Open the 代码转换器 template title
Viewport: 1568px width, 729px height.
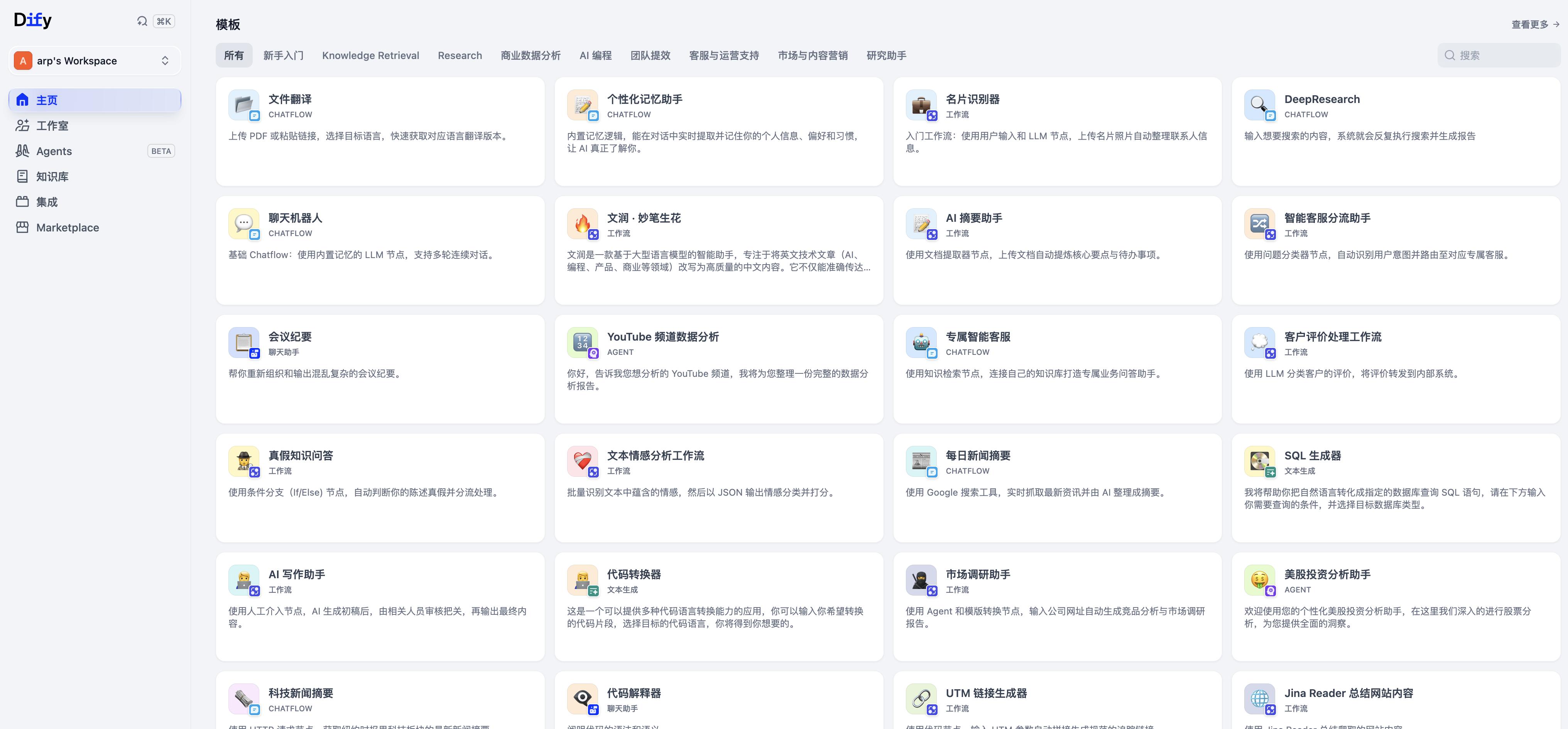[634, 574]
